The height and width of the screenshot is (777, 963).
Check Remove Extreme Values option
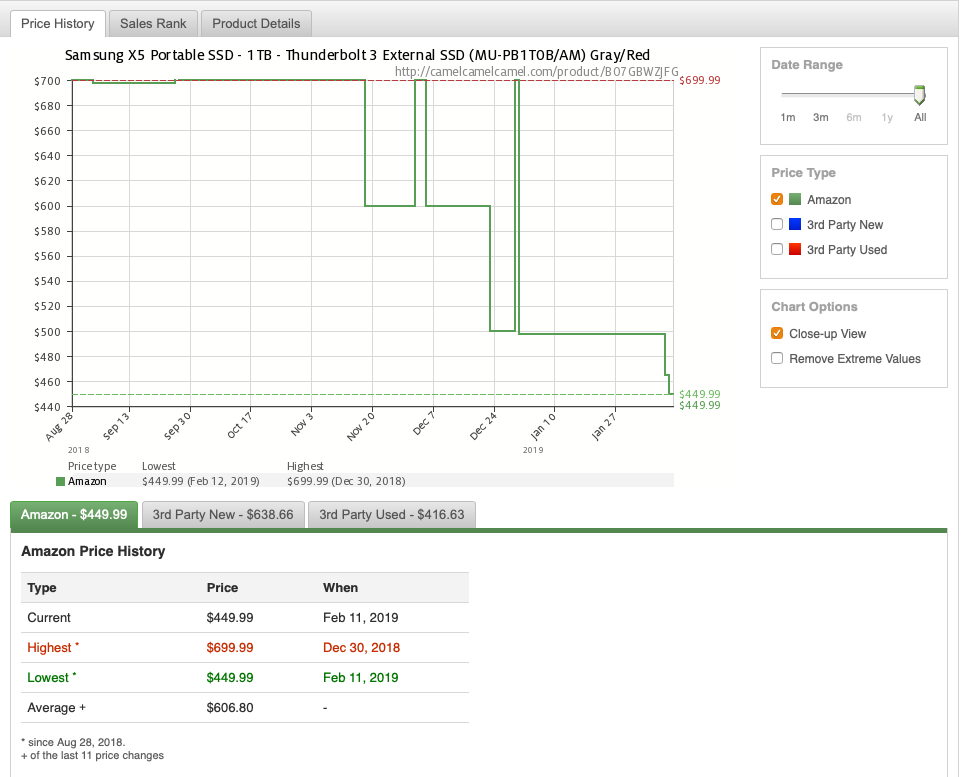click(777, 358)
